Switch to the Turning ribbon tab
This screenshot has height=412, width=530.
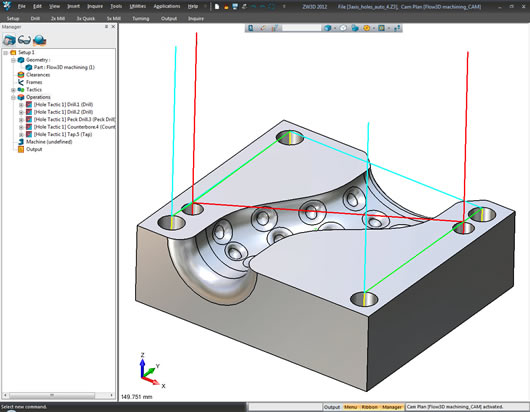[141, 19]
